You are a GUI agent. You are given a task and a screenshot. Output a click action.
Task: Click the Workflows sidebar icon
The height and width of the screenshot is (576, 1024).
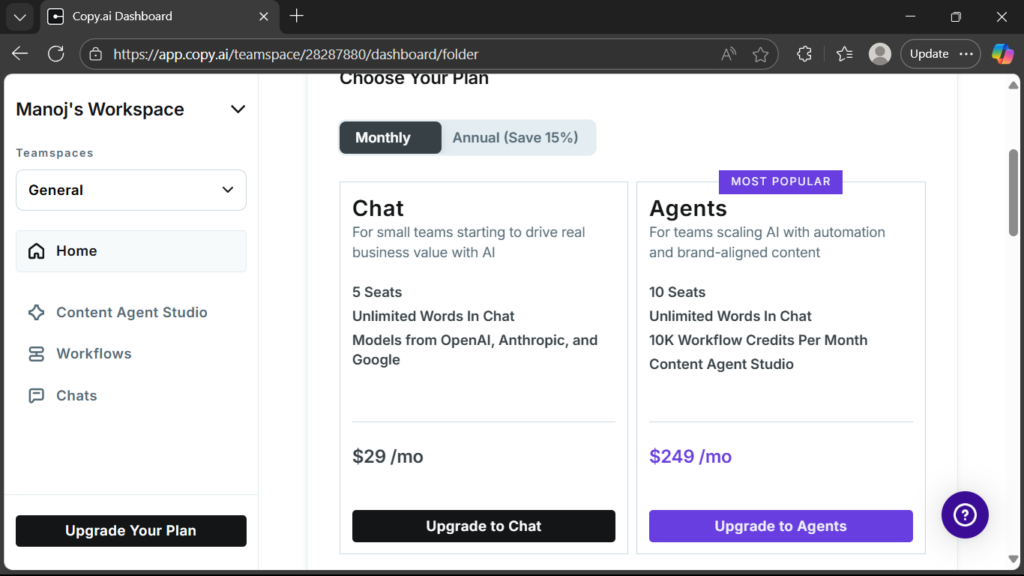37,354
